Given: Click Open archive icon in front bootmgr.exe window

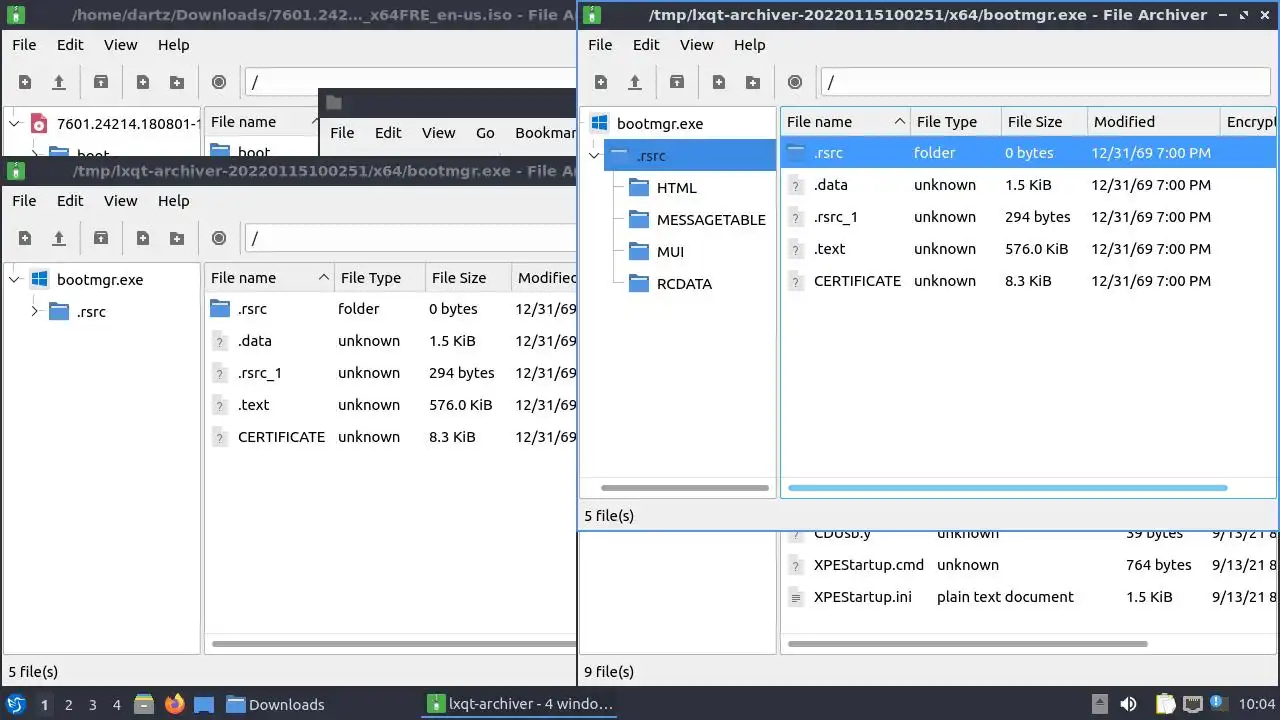Looking at the screenshot, I should coord(634,82).
